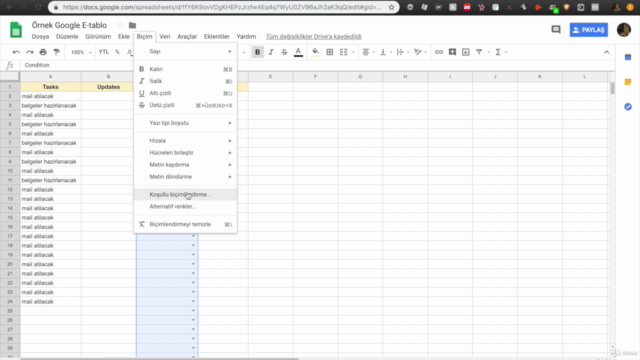Click the document title Örnek Google E-tablo
Image resolution: width=640 pixels, height=360 pixels.
69,25
